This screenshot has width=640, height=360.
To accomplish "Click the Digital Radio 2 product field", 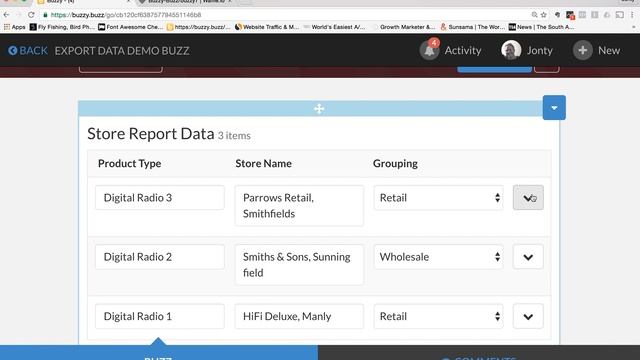I will (160, 257).
